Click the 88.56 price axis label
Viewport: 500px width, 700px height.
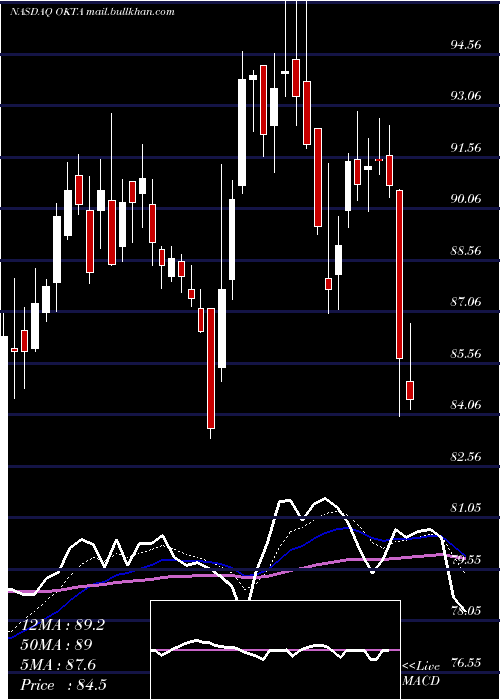tap(466, 250)
